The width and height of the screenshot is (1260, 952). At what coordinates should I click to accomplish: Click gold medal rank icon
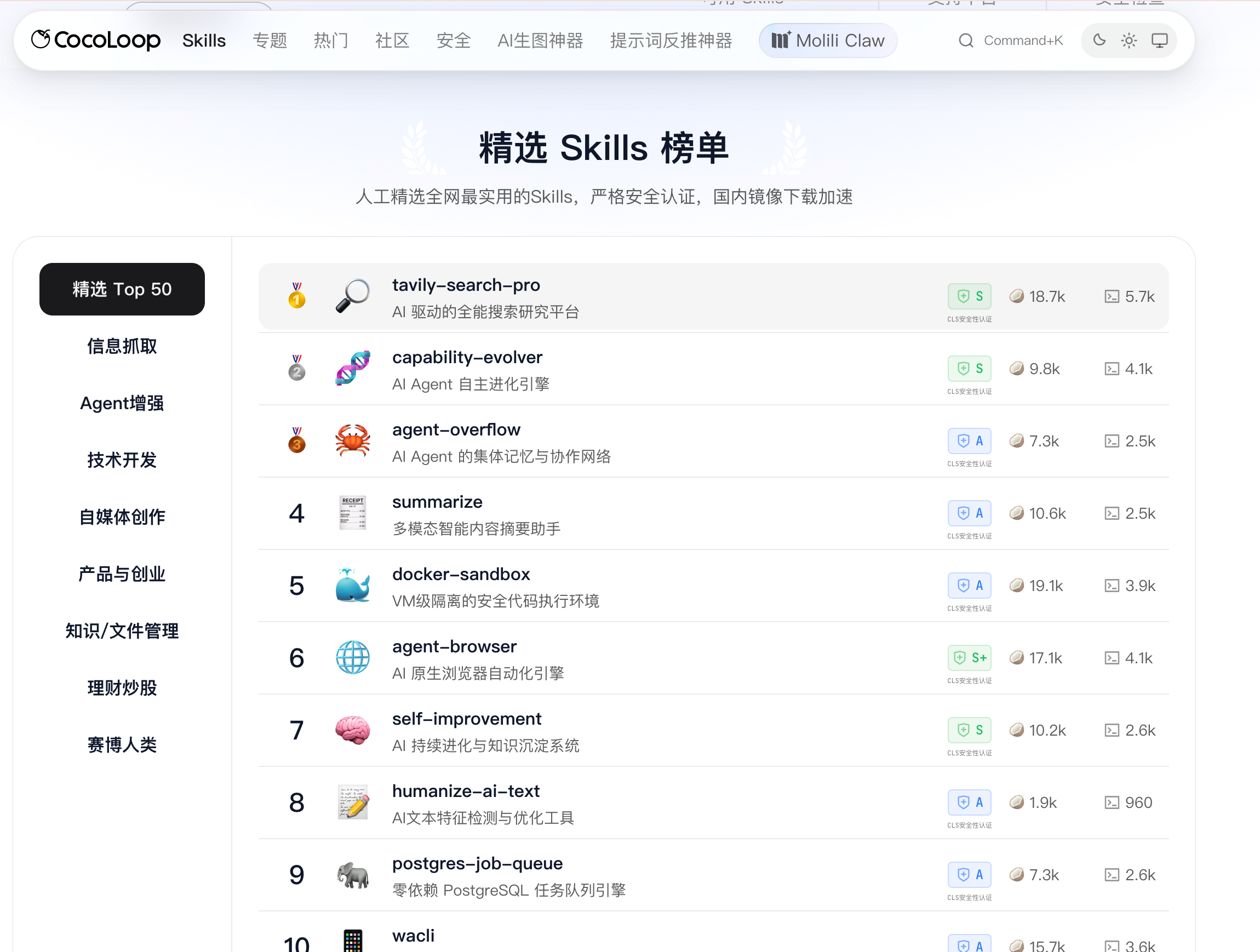[x=297, y=295]
